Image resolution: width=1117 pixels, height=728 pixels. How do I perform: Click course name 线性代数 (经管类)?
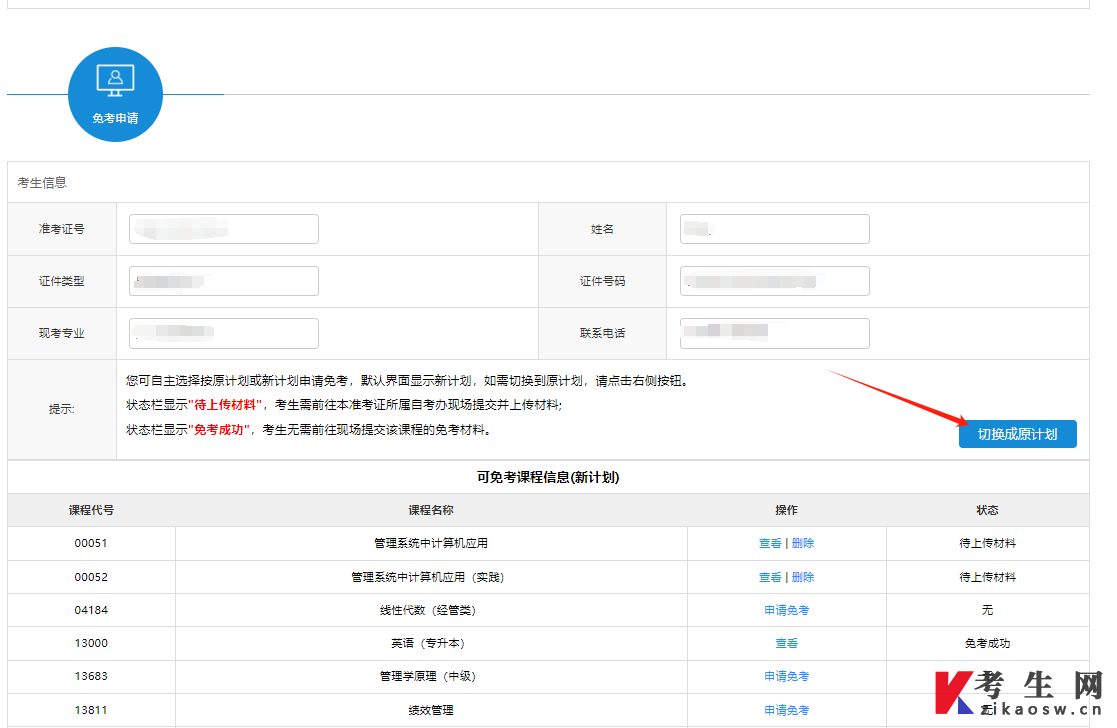[427, 610]
